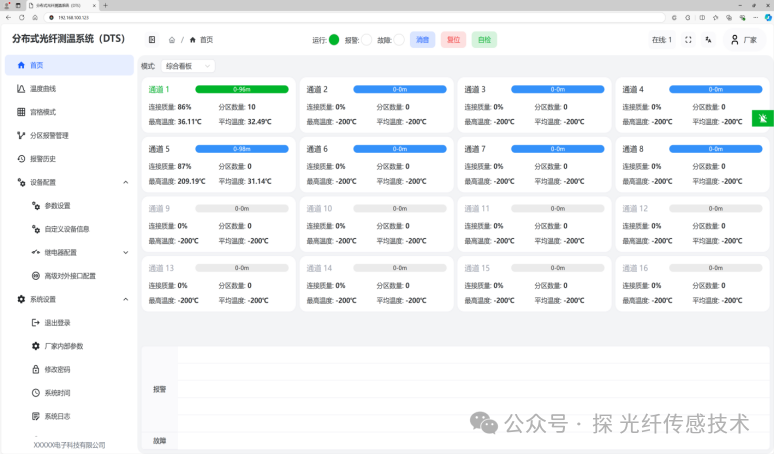
Task: Click the browser address bar
Action: coord(355,17)
